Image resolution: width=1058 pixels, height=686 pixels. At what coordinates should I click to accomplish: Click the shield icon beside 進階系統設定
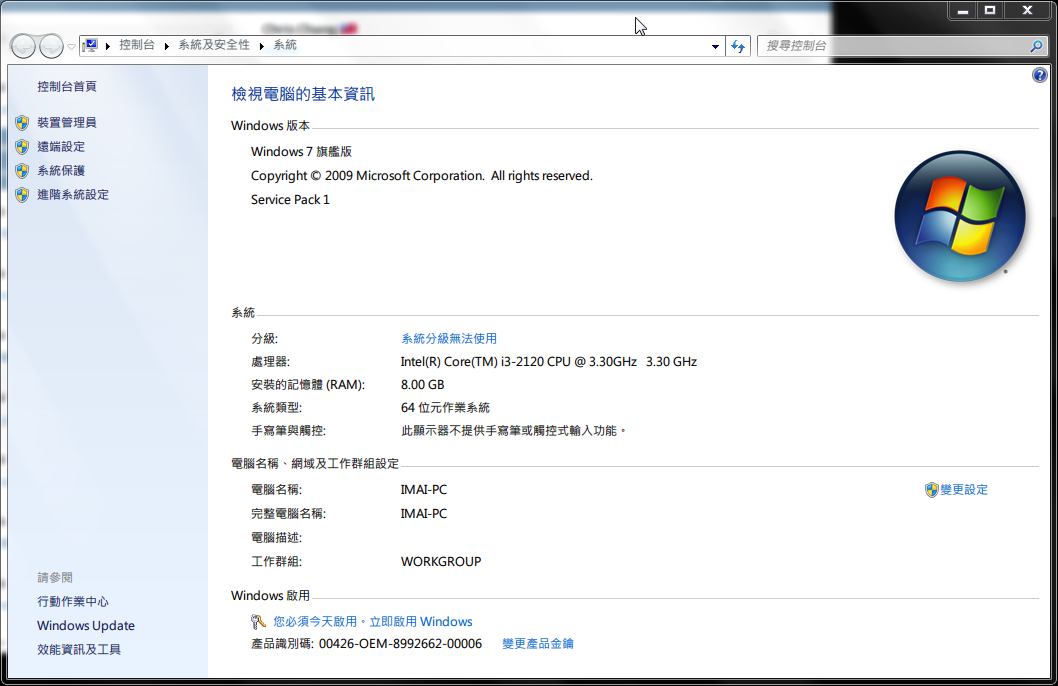22,195
